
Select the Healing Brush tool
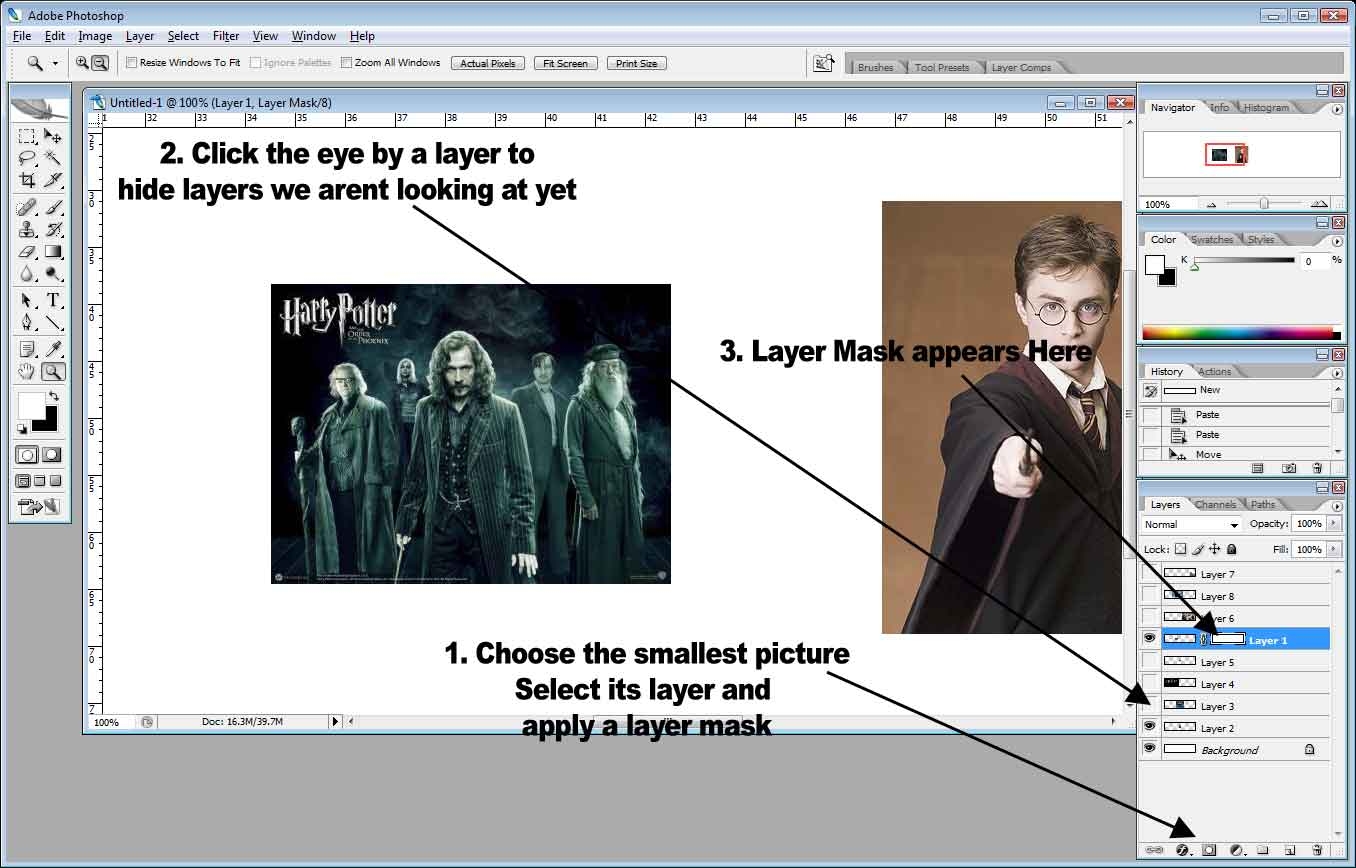[28, 208]
